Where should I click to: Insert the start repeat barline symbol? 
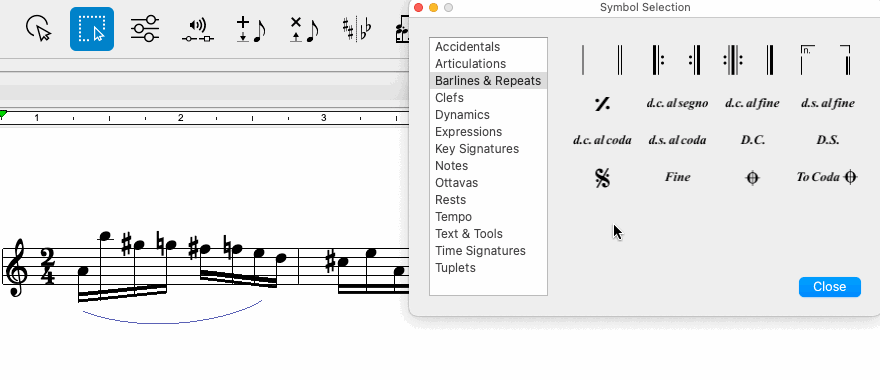click(657, 60)
